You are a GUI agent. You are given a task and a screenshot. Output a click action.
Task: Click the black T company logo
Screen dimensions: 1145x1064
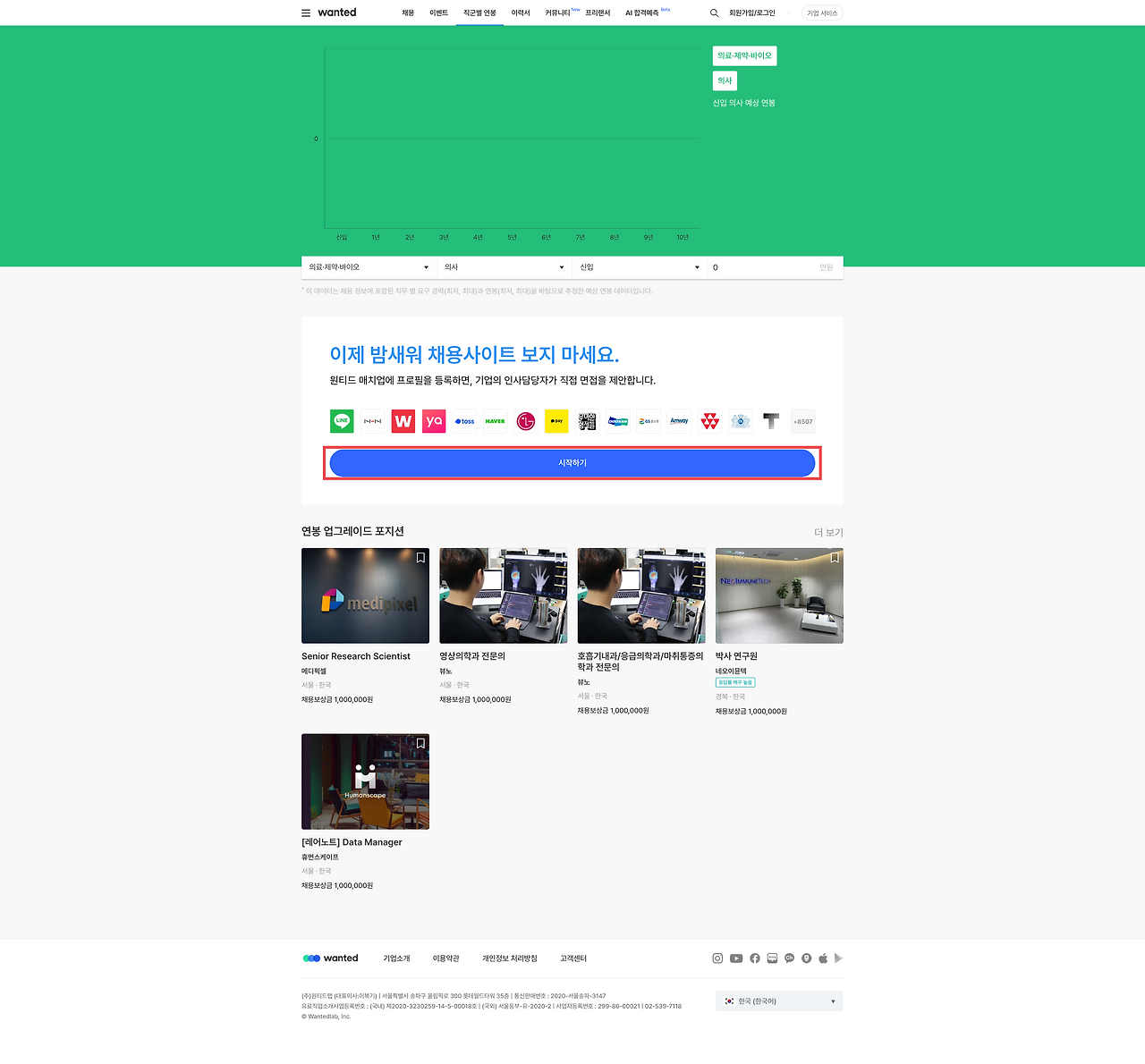coord(771,421)
